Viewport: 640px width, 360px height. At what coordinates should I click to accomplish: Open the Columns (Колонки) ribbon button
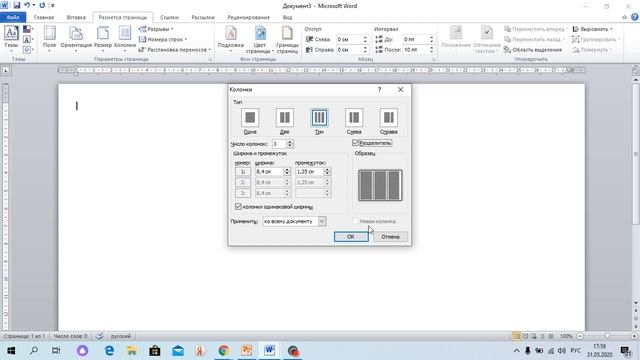click(x=125, y=38)
